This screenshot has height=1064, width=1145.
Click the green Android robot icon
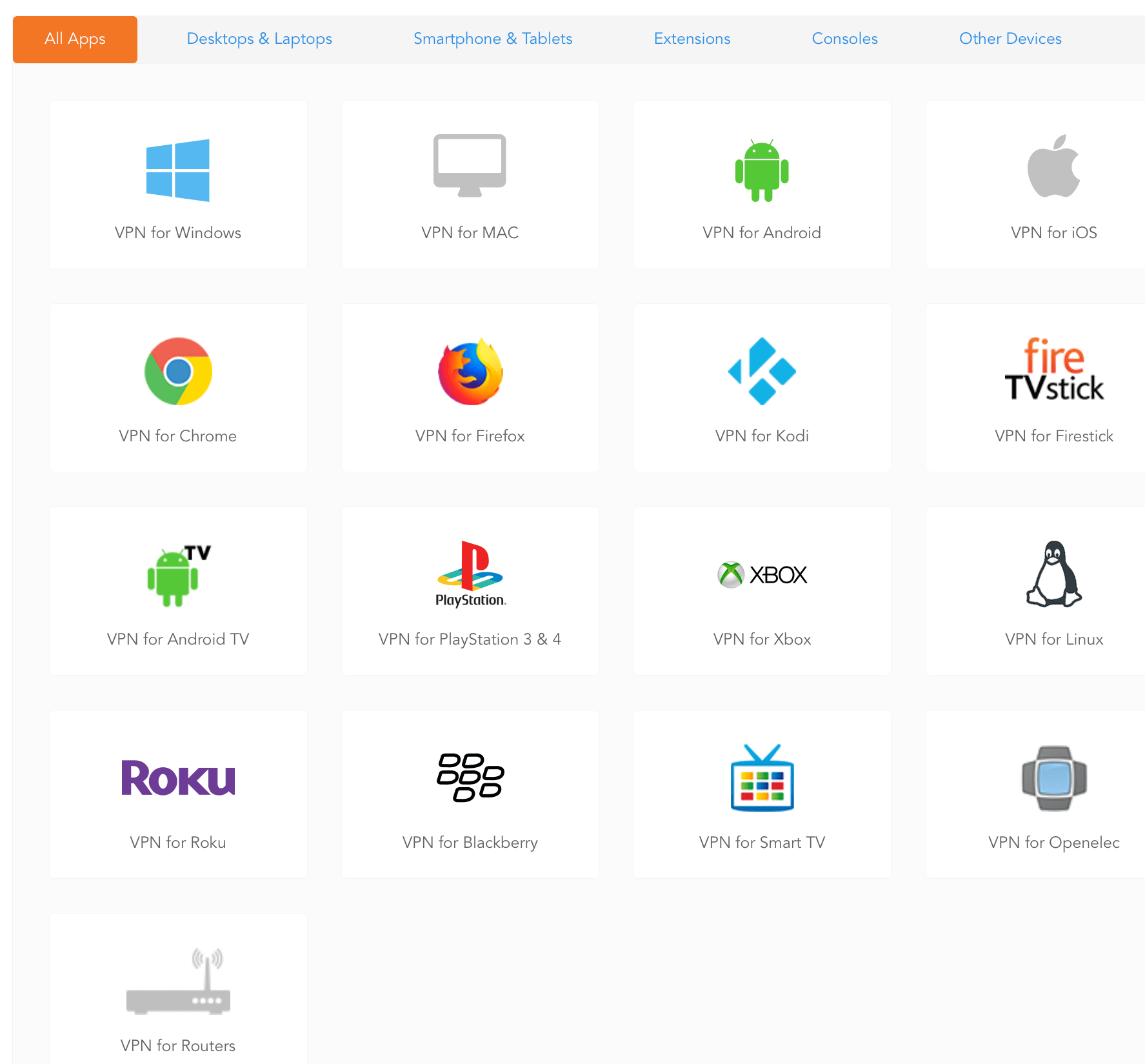coord(762,170)
